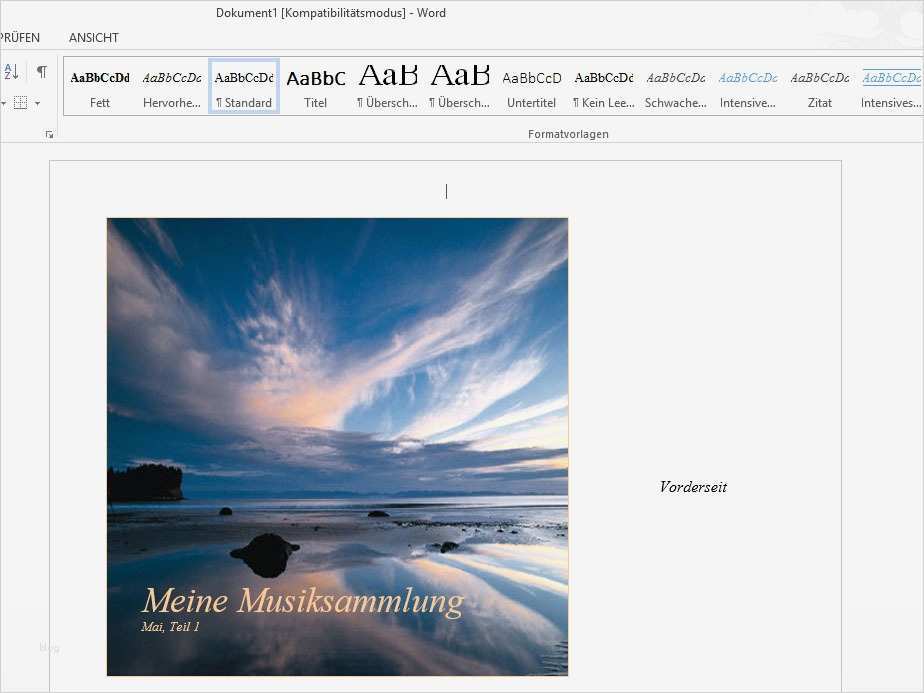This screenshot has width=924, height=693.
Task: Click the Meine Musiksammlung title text
Action: pos(303,602)
